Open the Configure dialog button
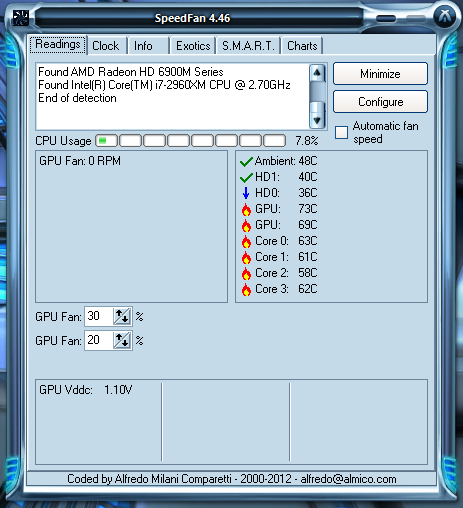 pyautogui.click(x=380, y=102)
